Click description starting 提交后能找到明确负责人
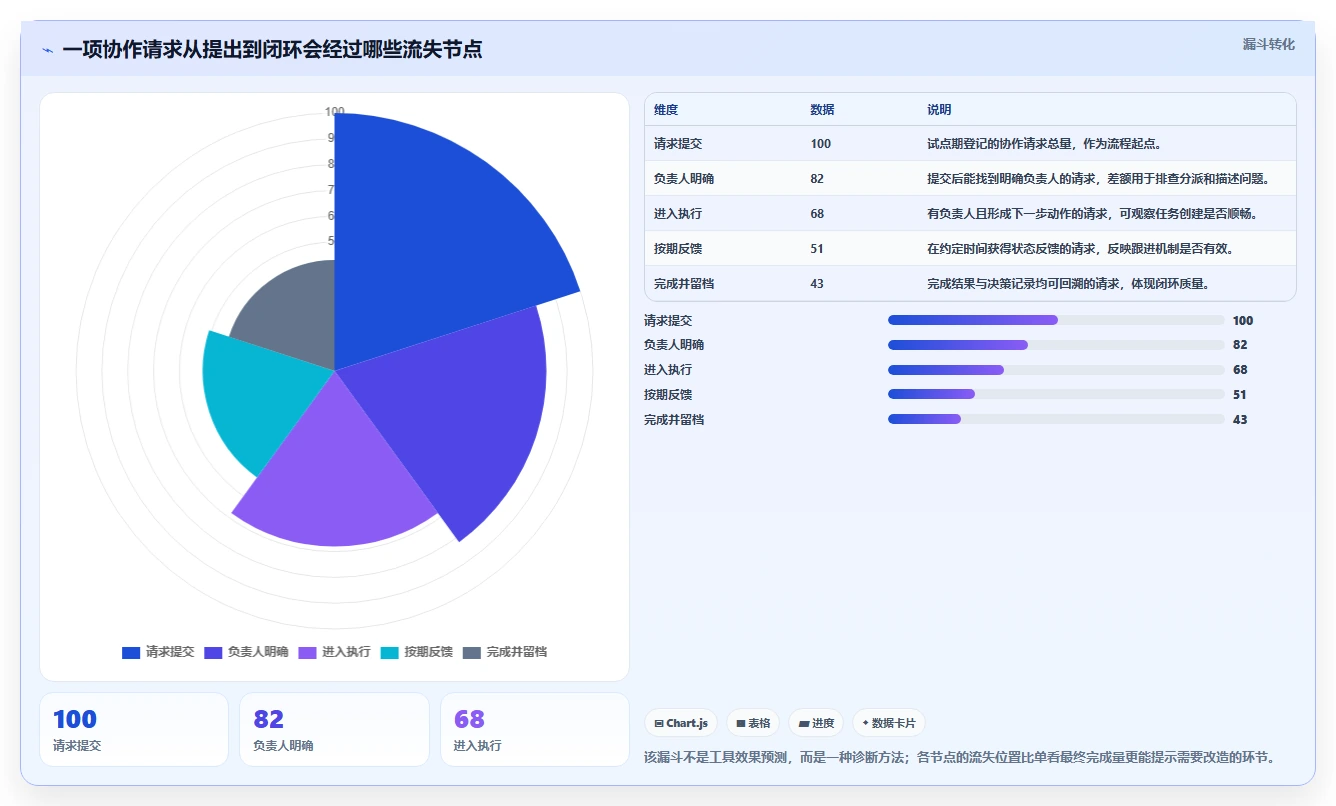 [1101, 179]
